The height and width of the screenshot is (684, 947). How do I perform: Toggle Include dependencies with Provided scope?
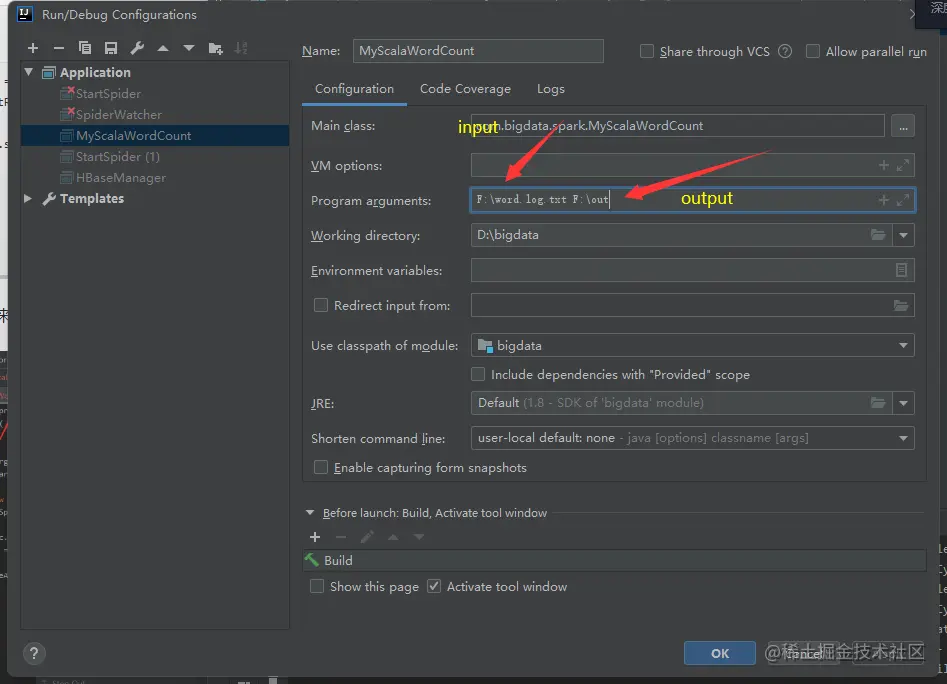(478, 374)
